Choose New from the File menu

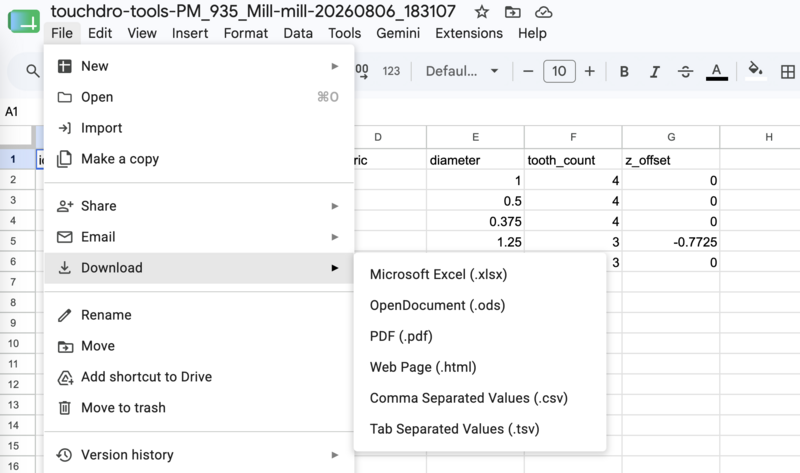coord(199,66)
